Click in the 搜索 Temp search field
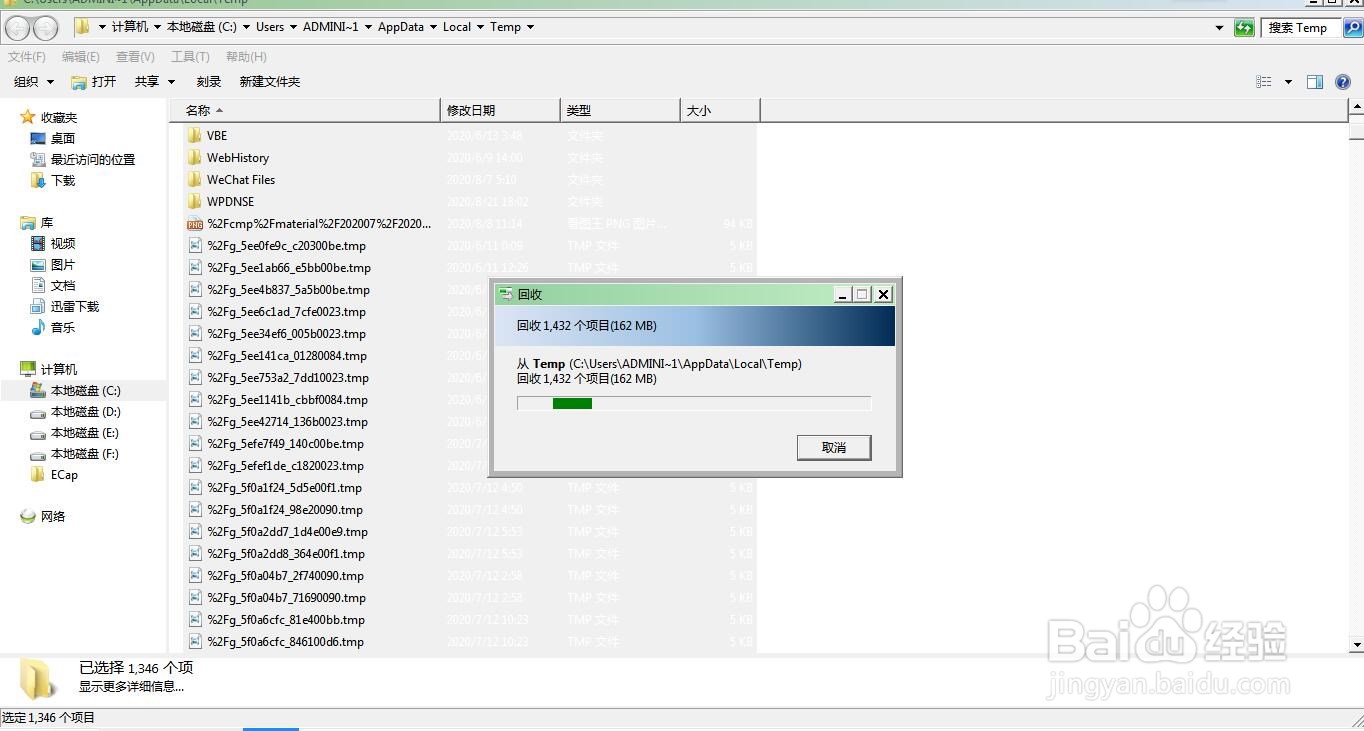The height and width of the screenshot is (731, 1364). 1301,28
